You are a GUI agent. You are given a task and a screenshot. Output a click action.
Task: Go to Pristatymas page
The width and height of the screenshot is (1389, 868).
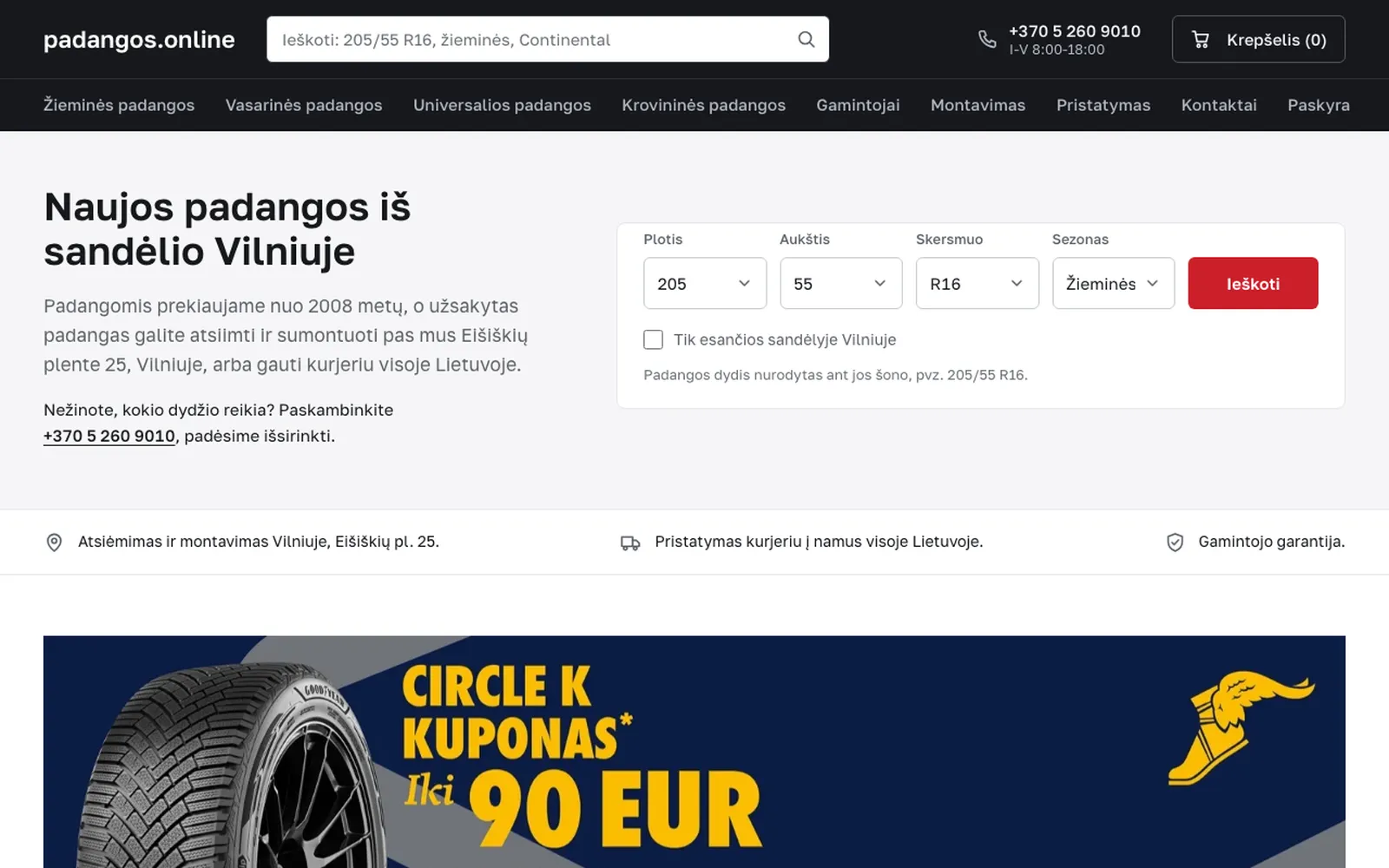[1103, 105]
